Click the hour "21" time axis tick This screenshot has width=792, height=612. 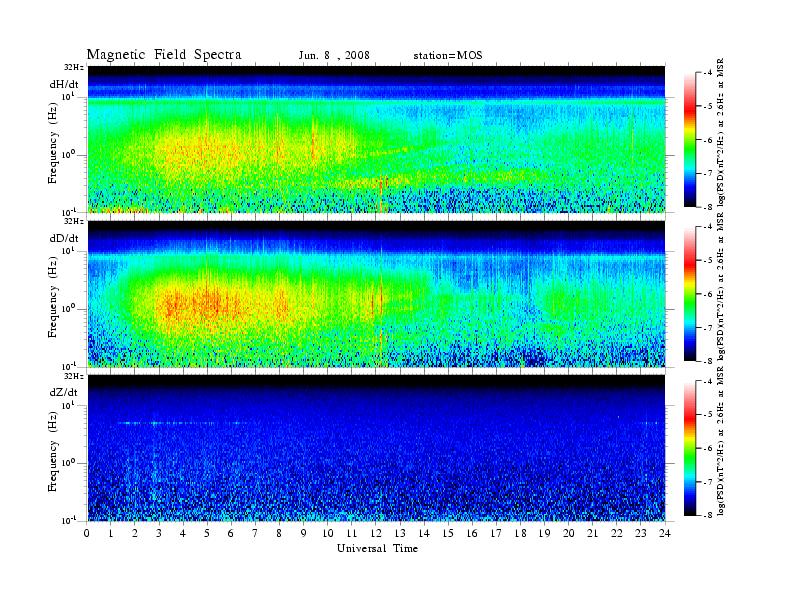[593, 533]
